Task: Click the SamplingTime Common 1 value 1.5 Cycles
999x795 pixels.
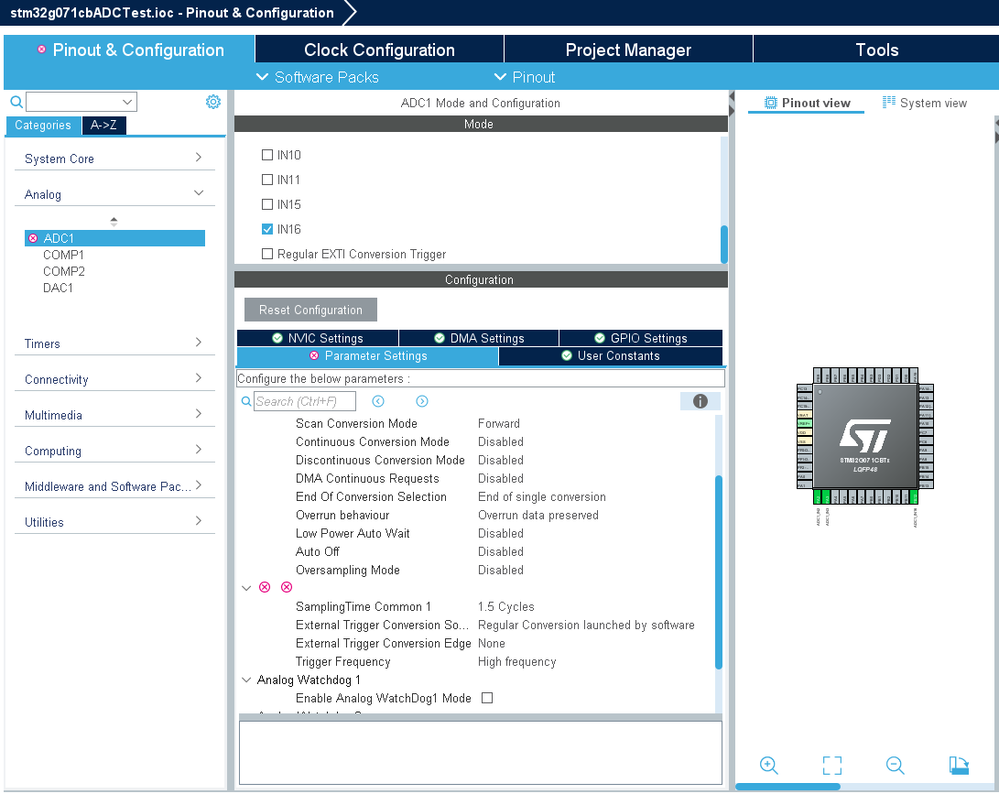Action: (506, 606)
